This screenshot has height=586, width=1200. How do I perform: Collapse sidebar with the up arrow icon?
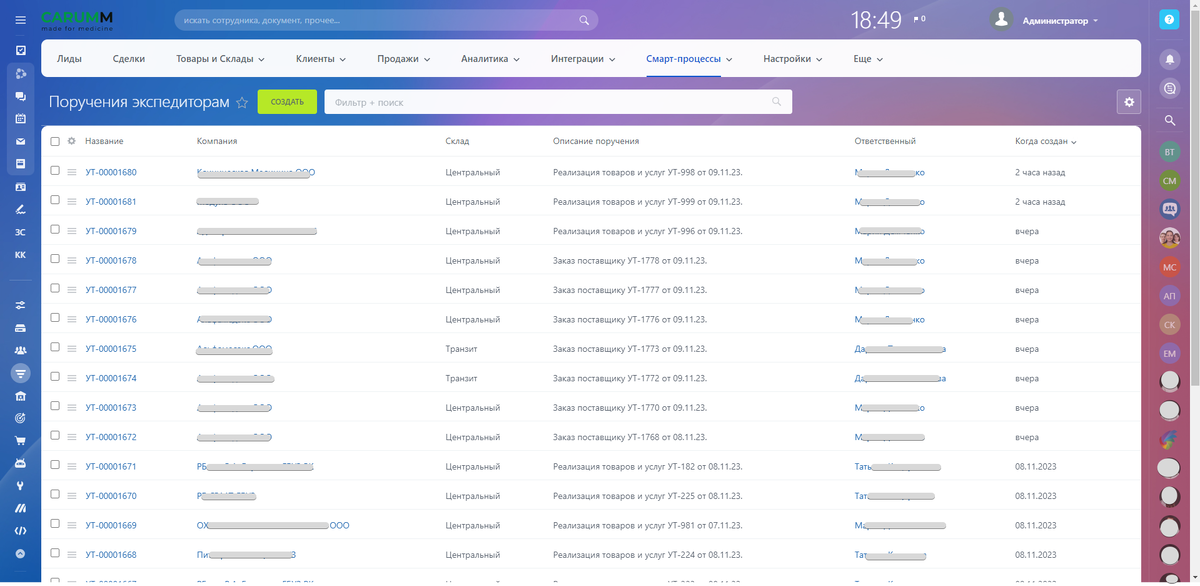click(x=20, y=554)
